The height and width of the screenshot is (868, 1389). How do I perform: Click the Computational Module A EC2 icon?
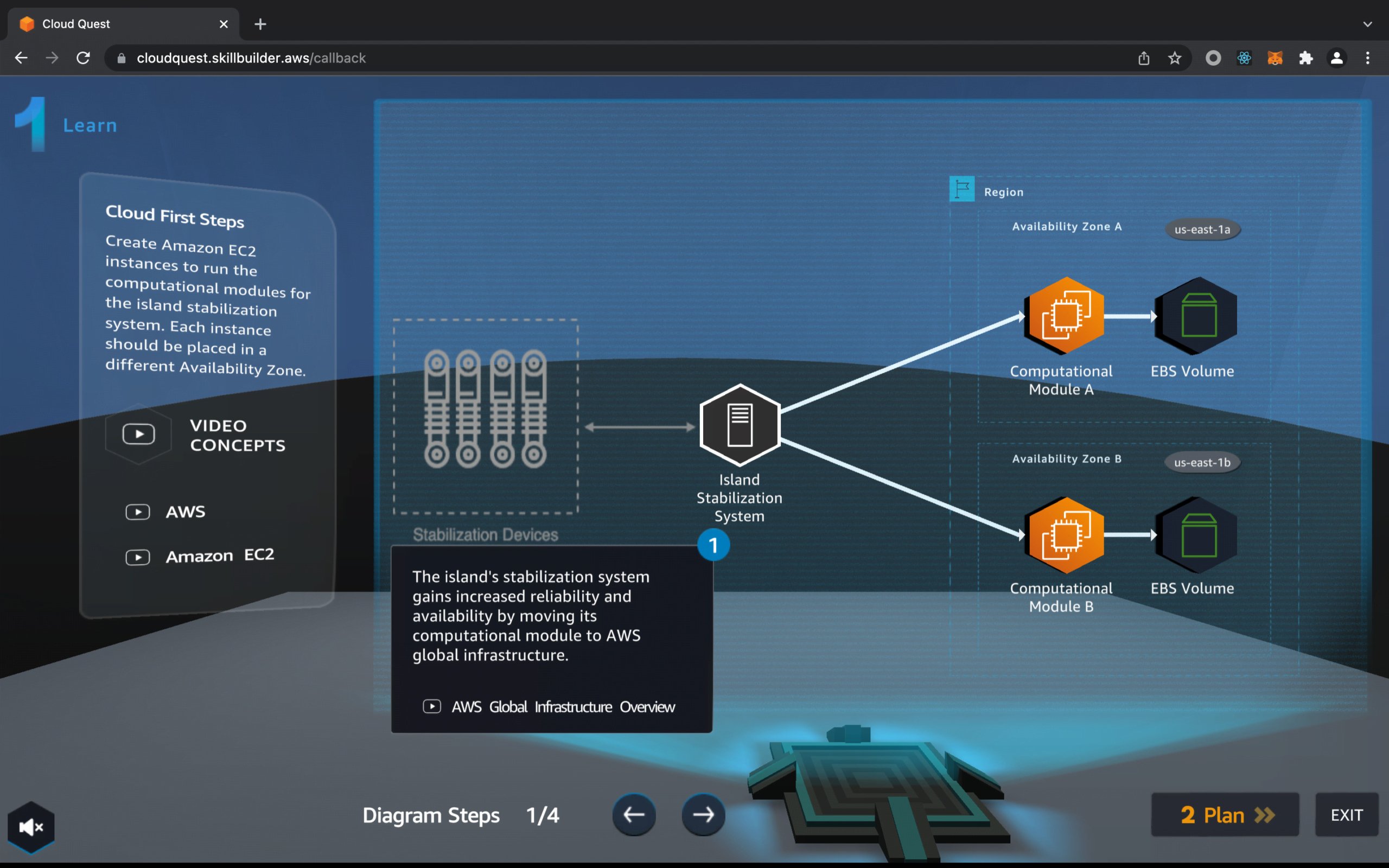(x=1066, y=316)
